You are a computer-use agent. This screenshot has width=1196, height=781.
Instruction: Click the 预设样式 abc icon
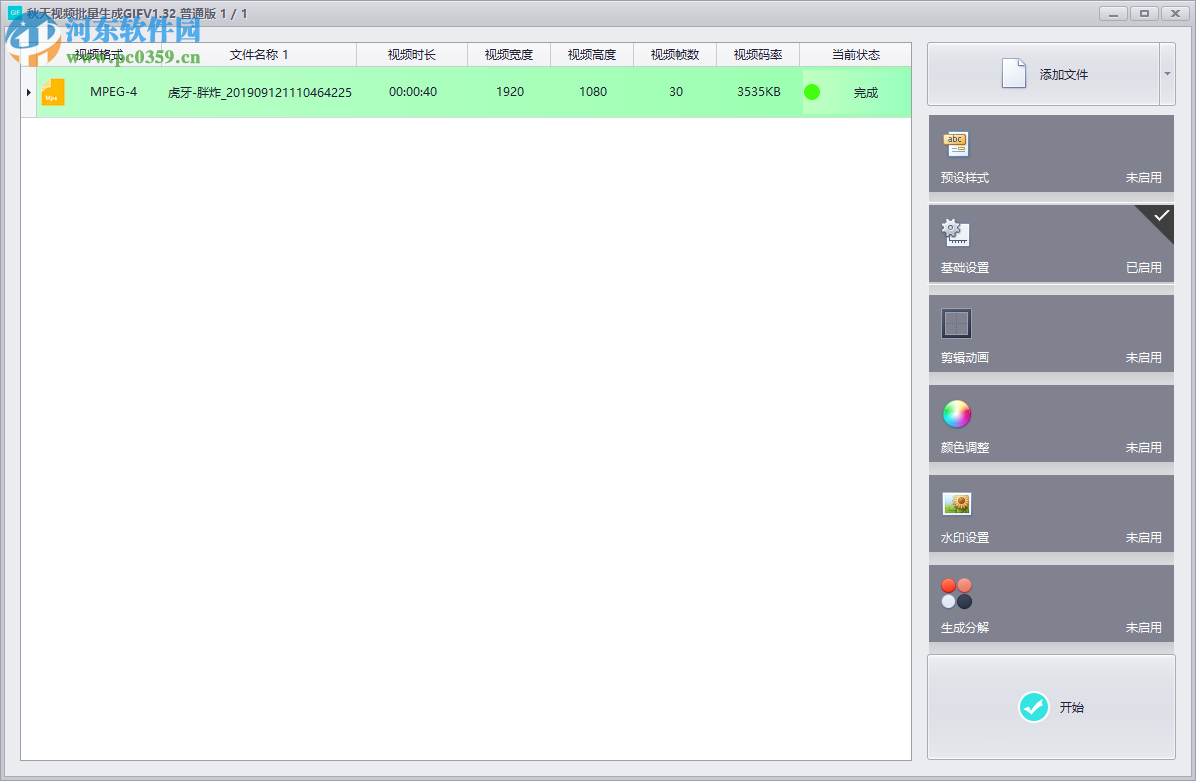point(956,143)
